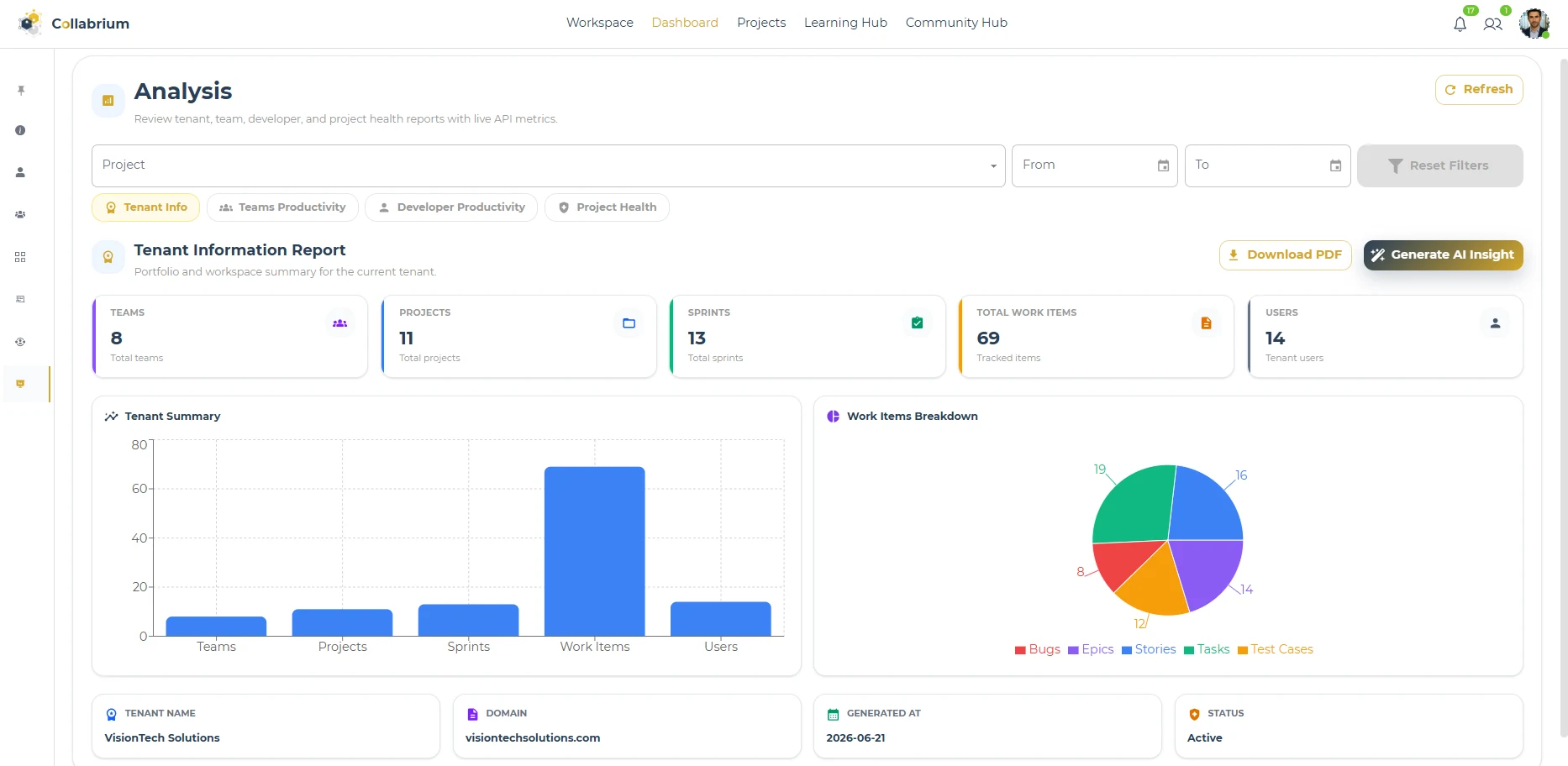Click the Work Items bar in chart
Screen dimensions: 1568x766
595,551
